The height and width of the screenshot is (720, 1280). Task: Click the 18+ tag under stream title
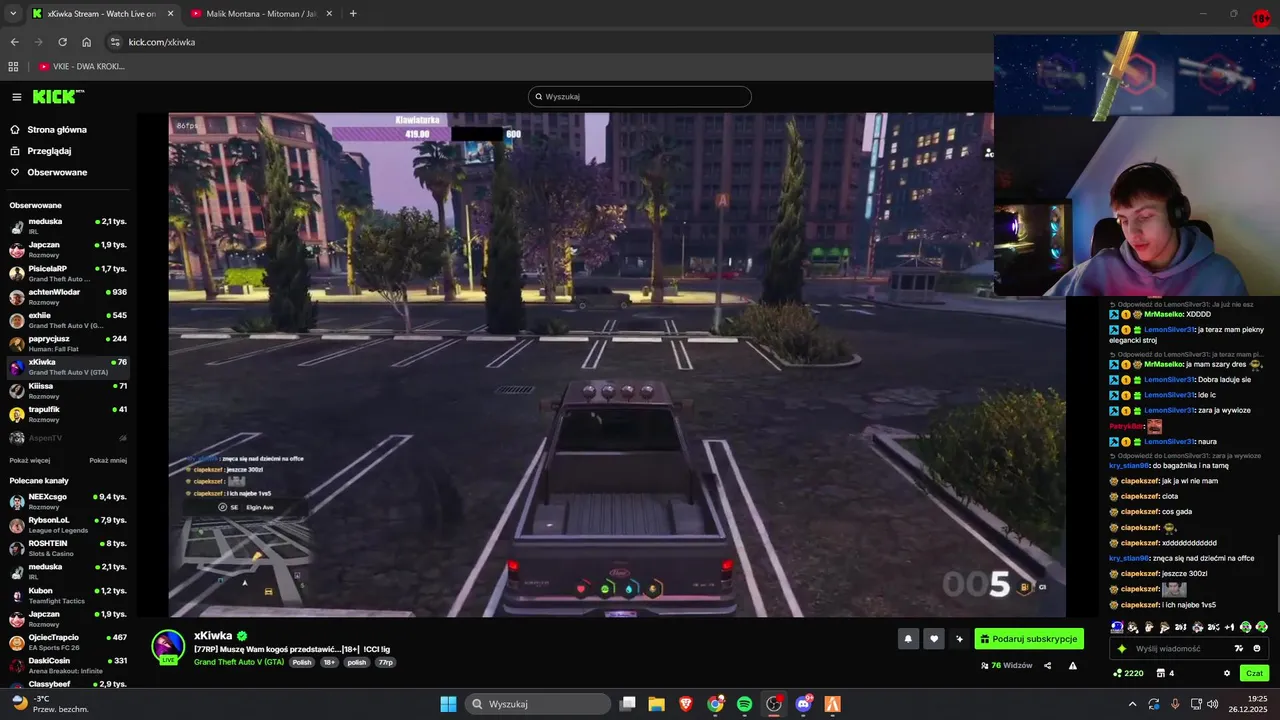[329, 662]
